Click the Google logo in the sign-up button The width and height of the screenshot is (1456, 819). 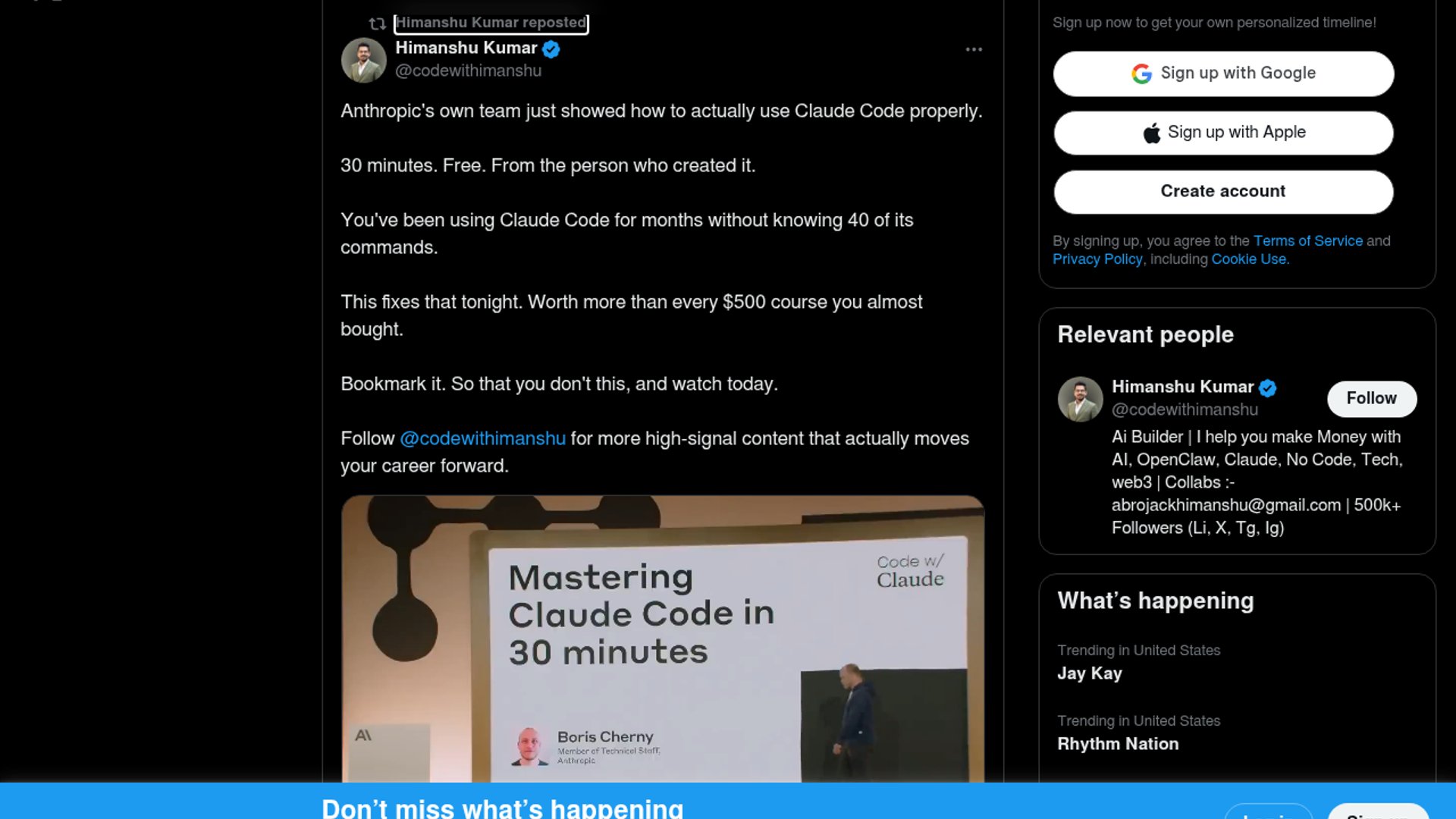click(1141, 74)
